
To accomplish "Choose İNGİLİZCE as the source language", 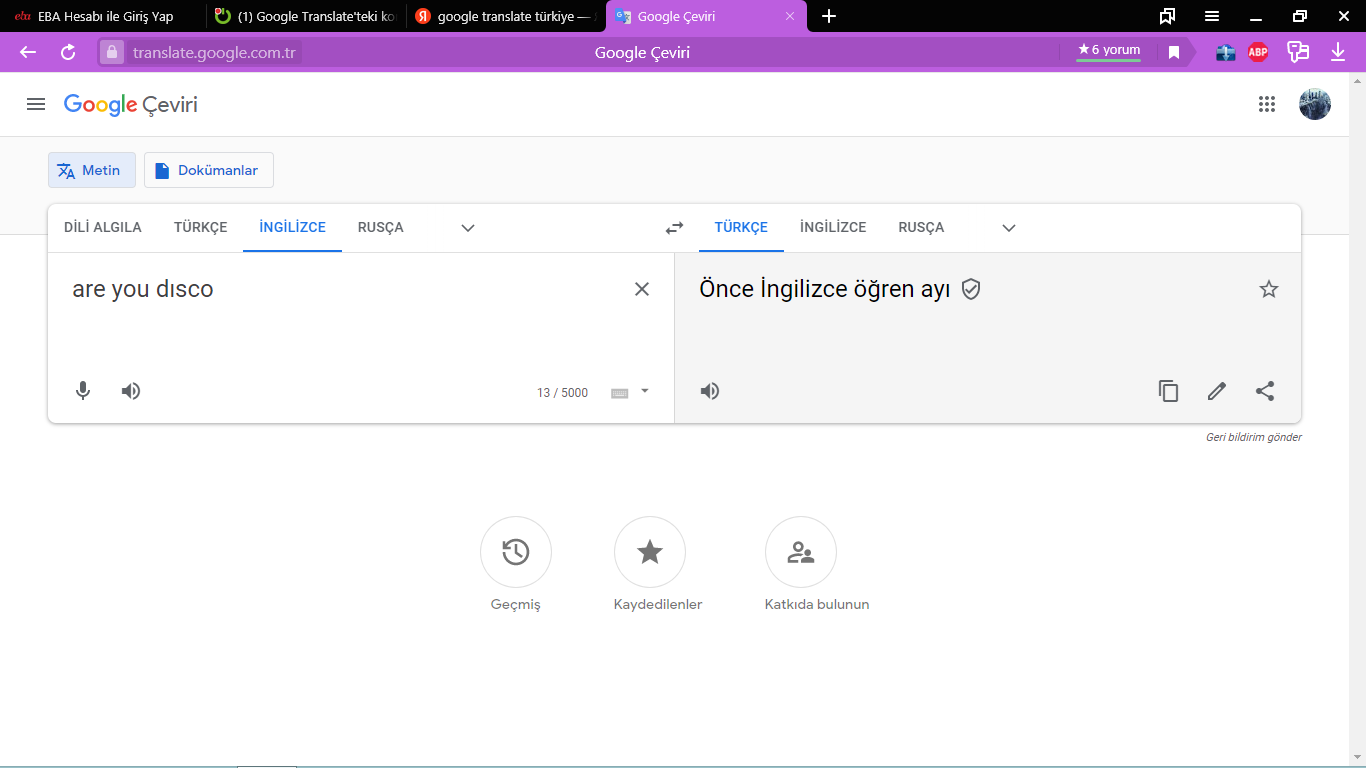I will pyautogui.click(x=292, y=227).
